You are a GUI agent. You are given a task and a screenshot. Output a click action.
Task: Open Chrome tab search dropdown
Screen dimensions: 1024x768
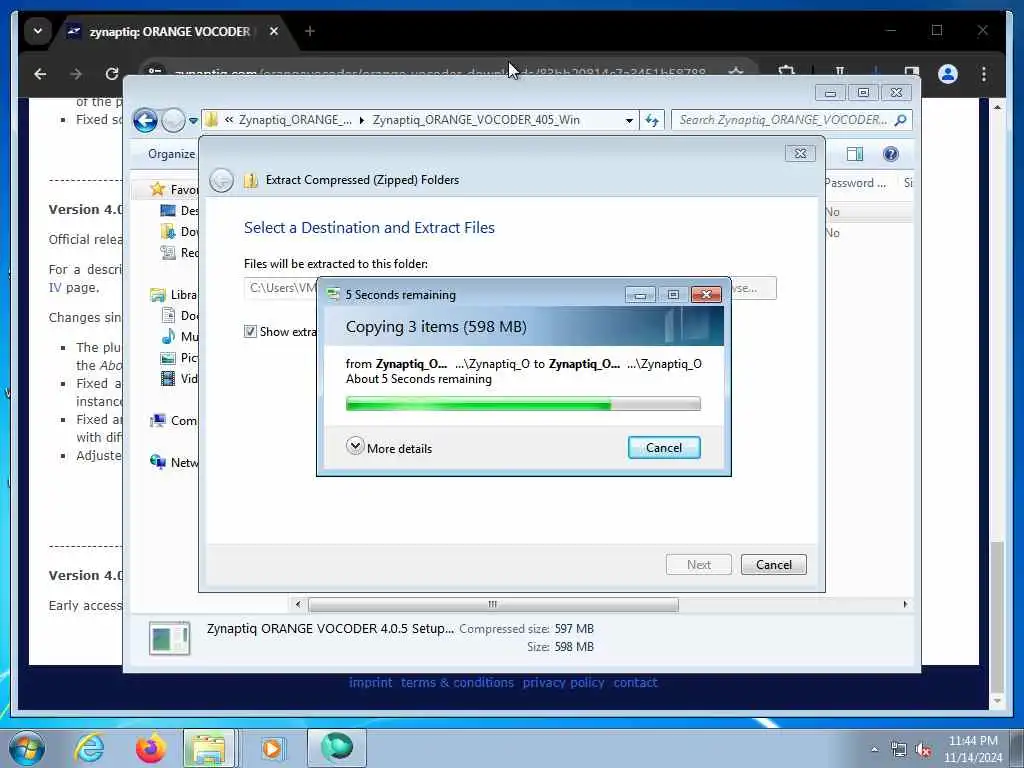point(38,31)
